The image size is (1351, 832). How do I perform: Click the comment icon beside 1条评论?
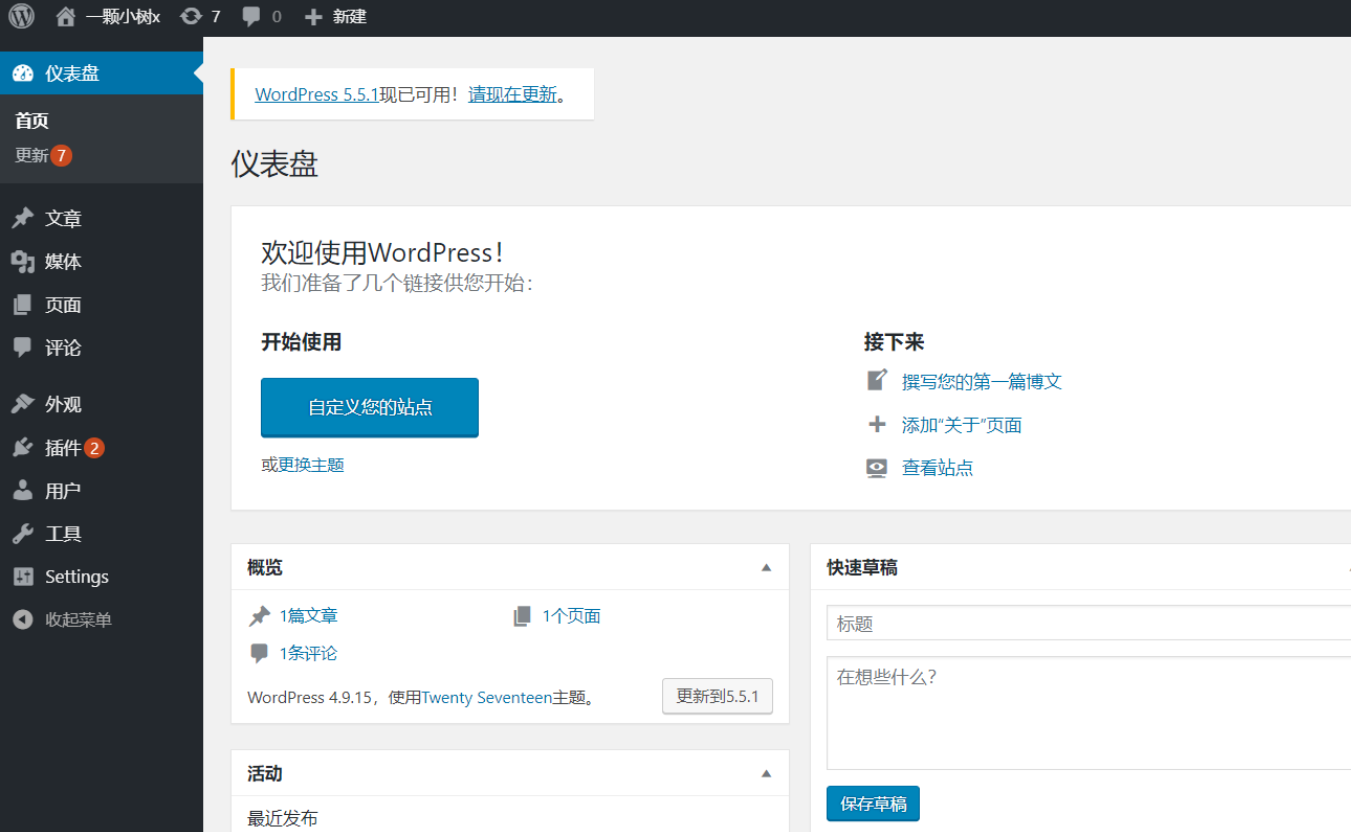pos(259,653)
